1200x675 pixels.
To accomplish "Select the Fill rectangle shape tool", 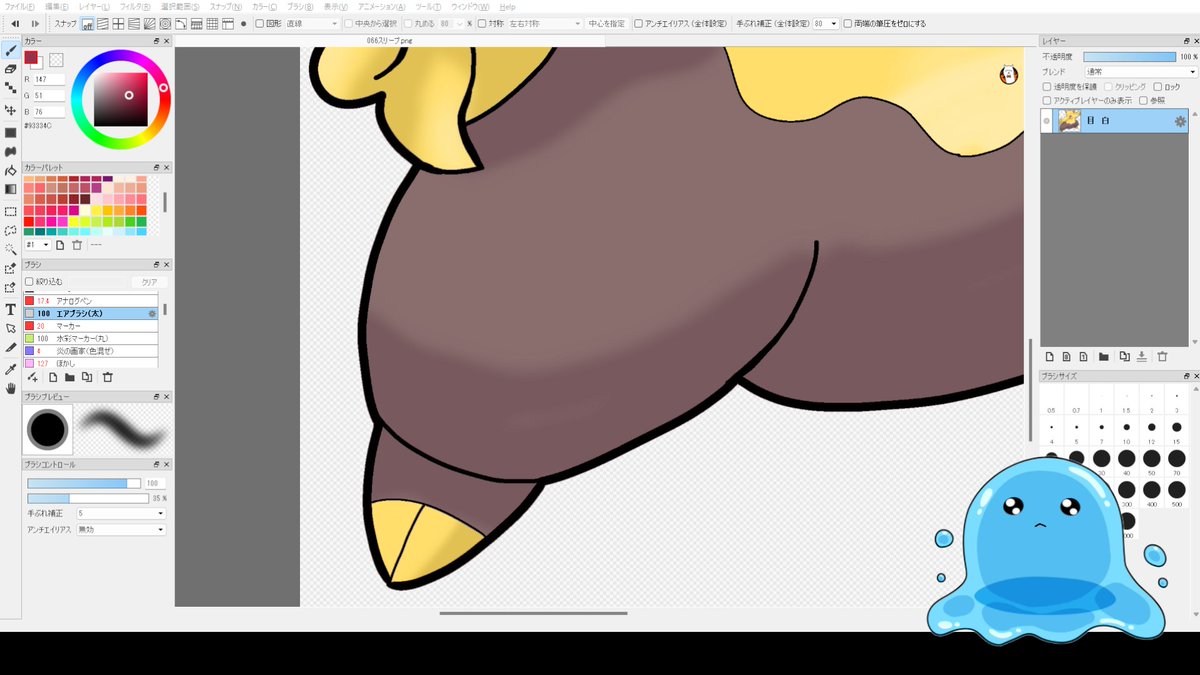I will [10, 131].
